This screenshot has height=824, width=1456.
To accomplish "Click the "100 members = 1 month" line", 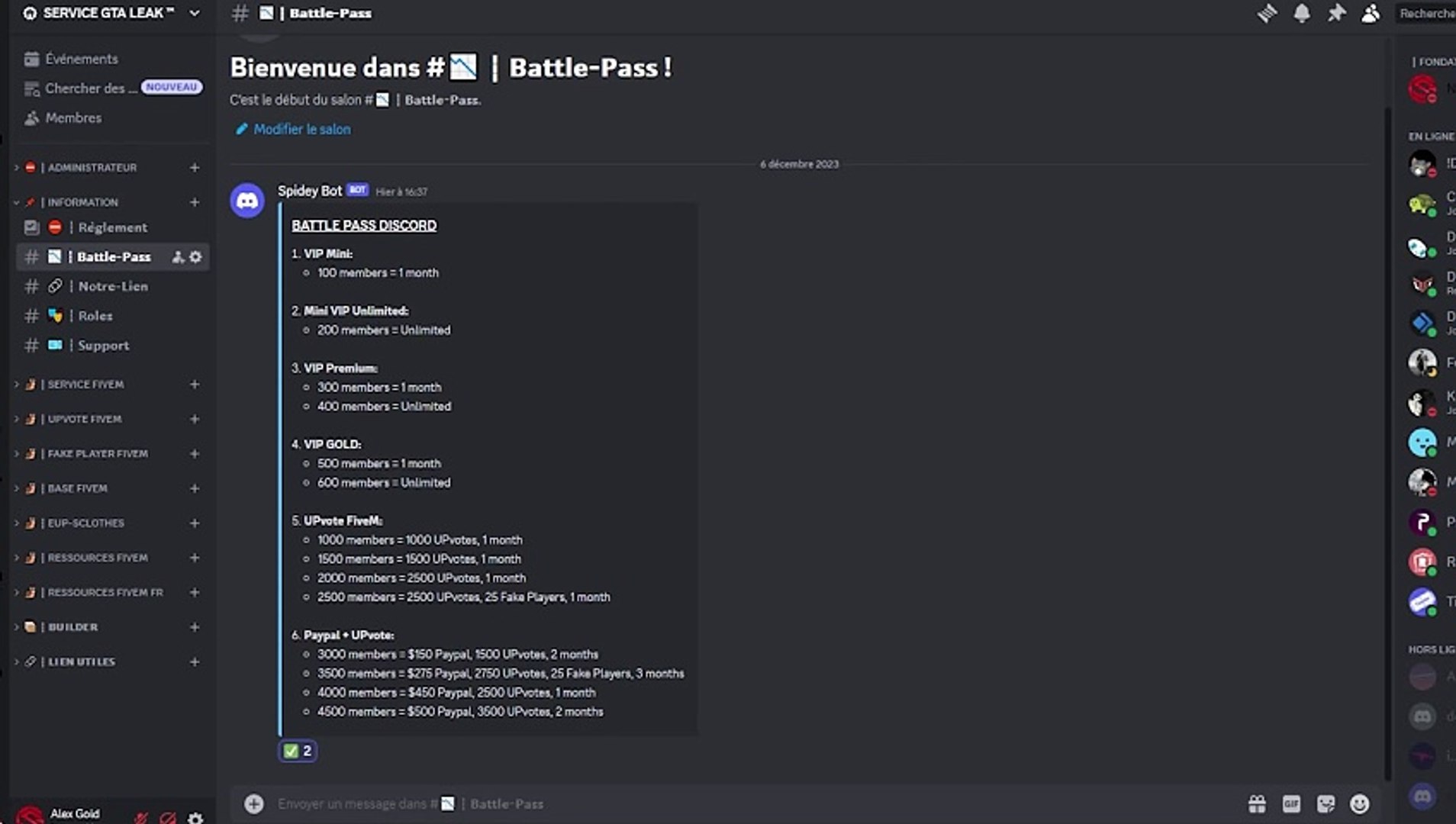I will point(378,273).
